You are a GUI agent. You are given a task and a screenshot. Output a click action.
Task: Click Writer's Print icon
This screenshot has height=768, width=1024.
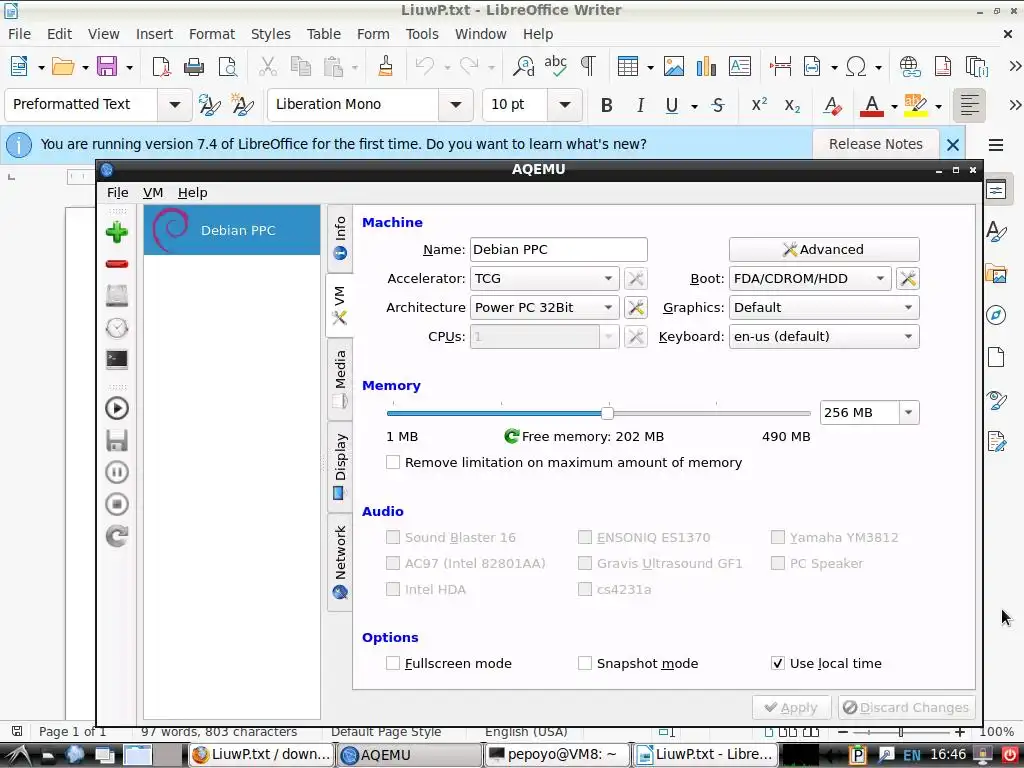tap(194, 66)
